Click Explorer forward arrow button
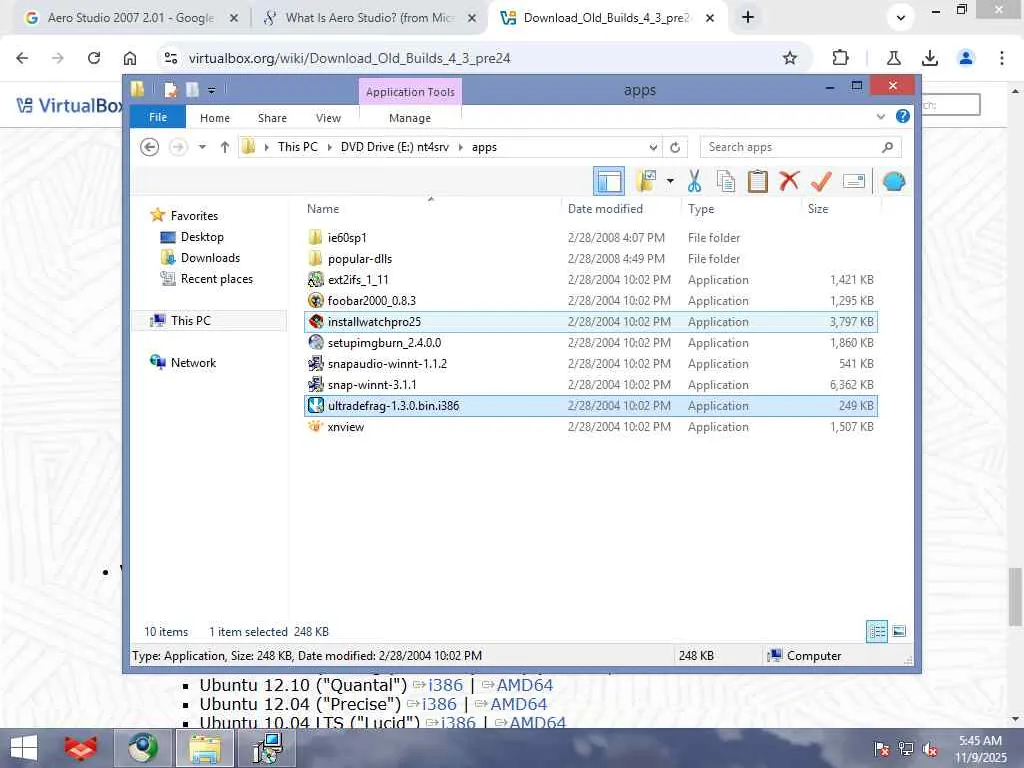 [x=178, y=147]
